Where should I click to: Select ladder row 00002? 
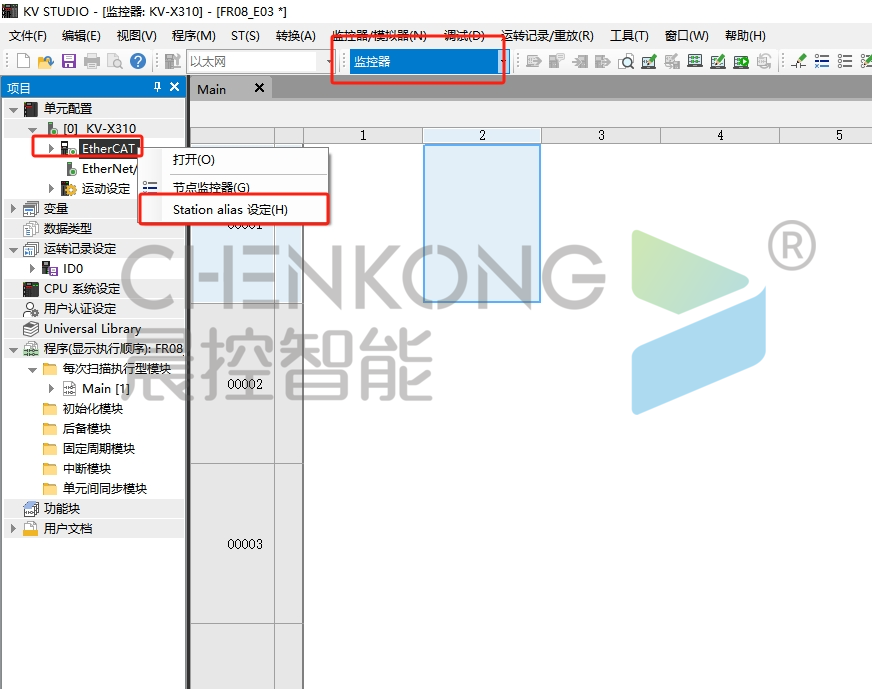[x=245, y=384]
